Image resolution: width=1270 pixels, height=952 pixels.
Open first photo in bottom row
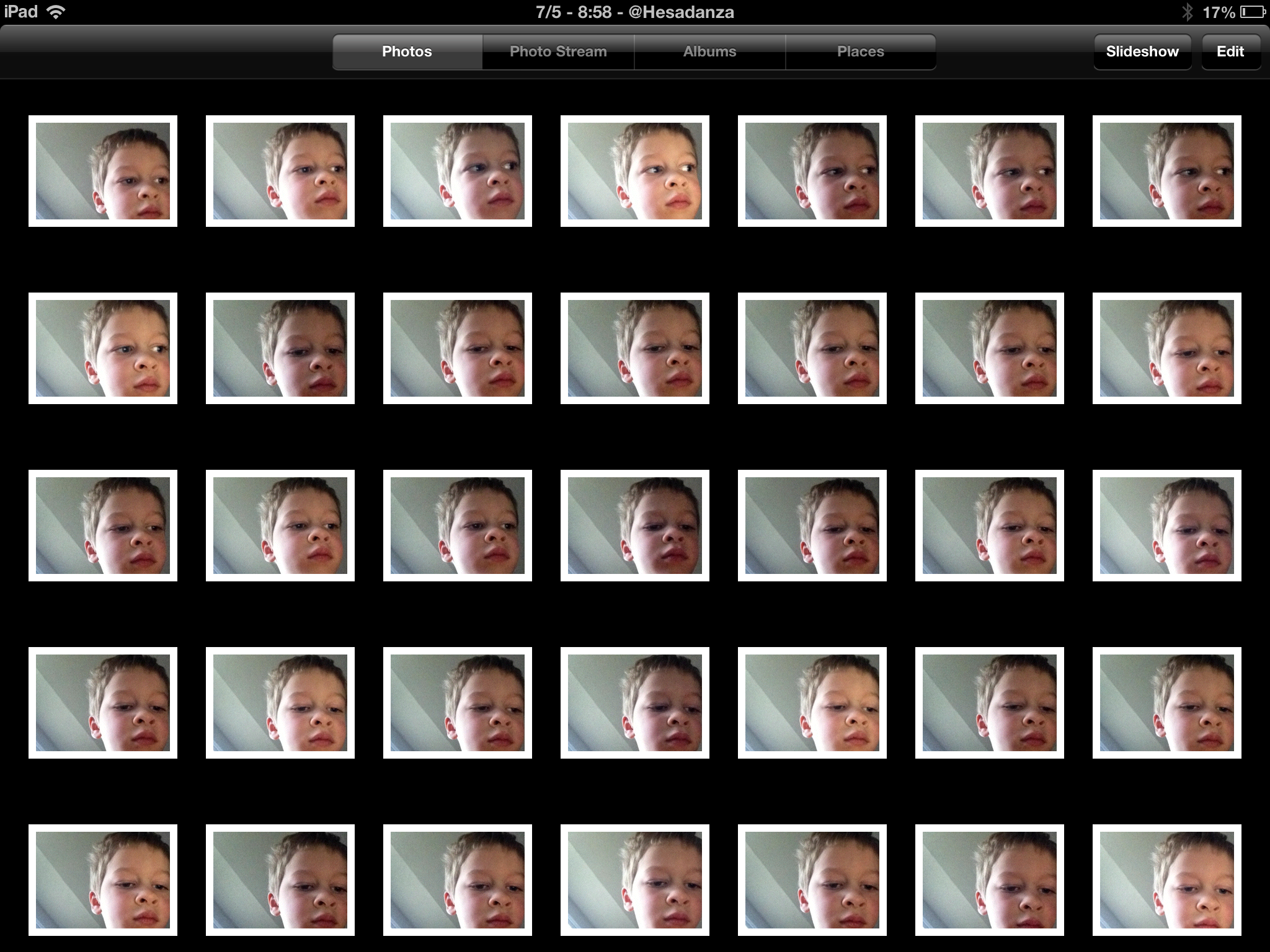[103, 880]
